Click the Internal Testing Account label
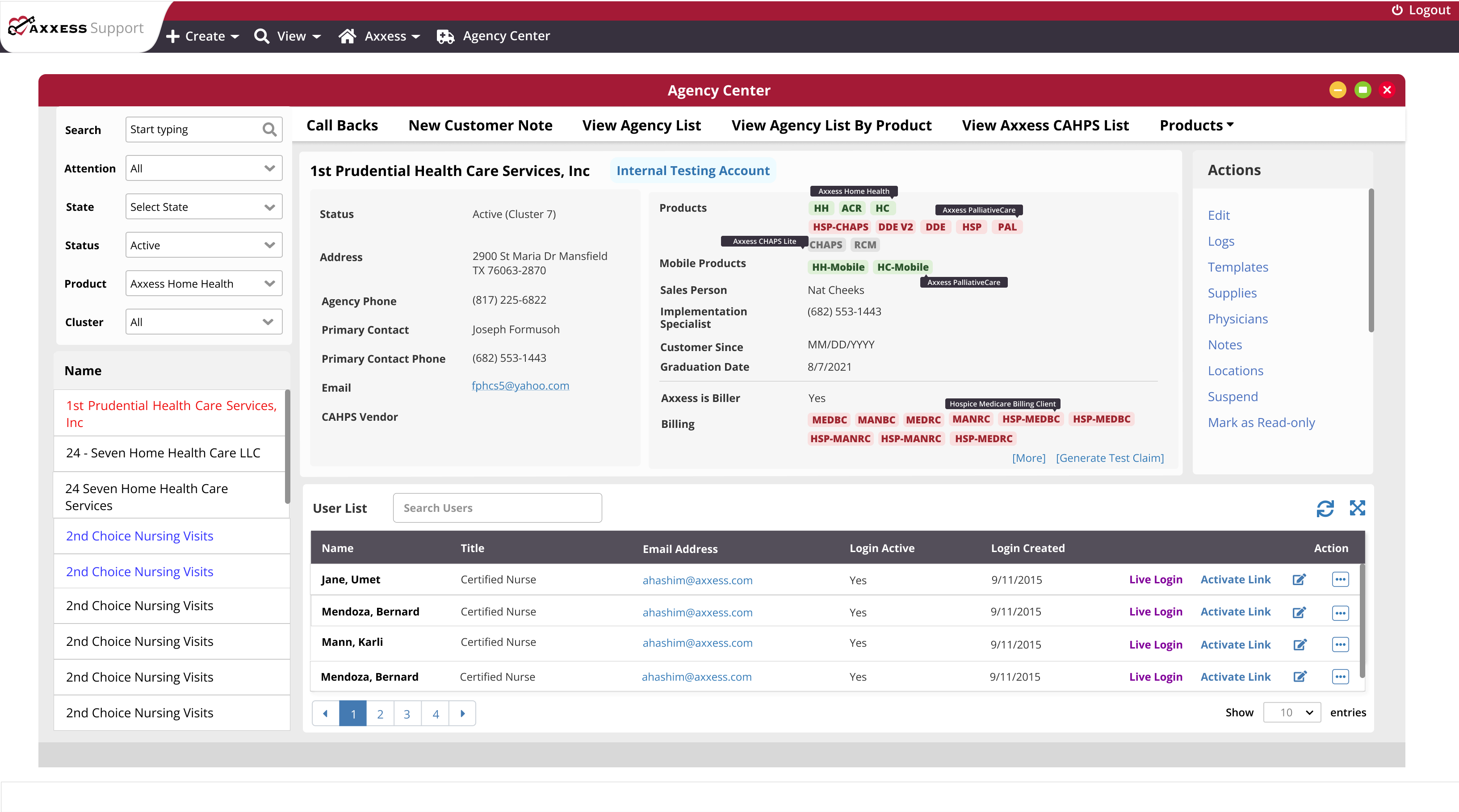Screen dimensions: 1459x812 click(693, 171)
